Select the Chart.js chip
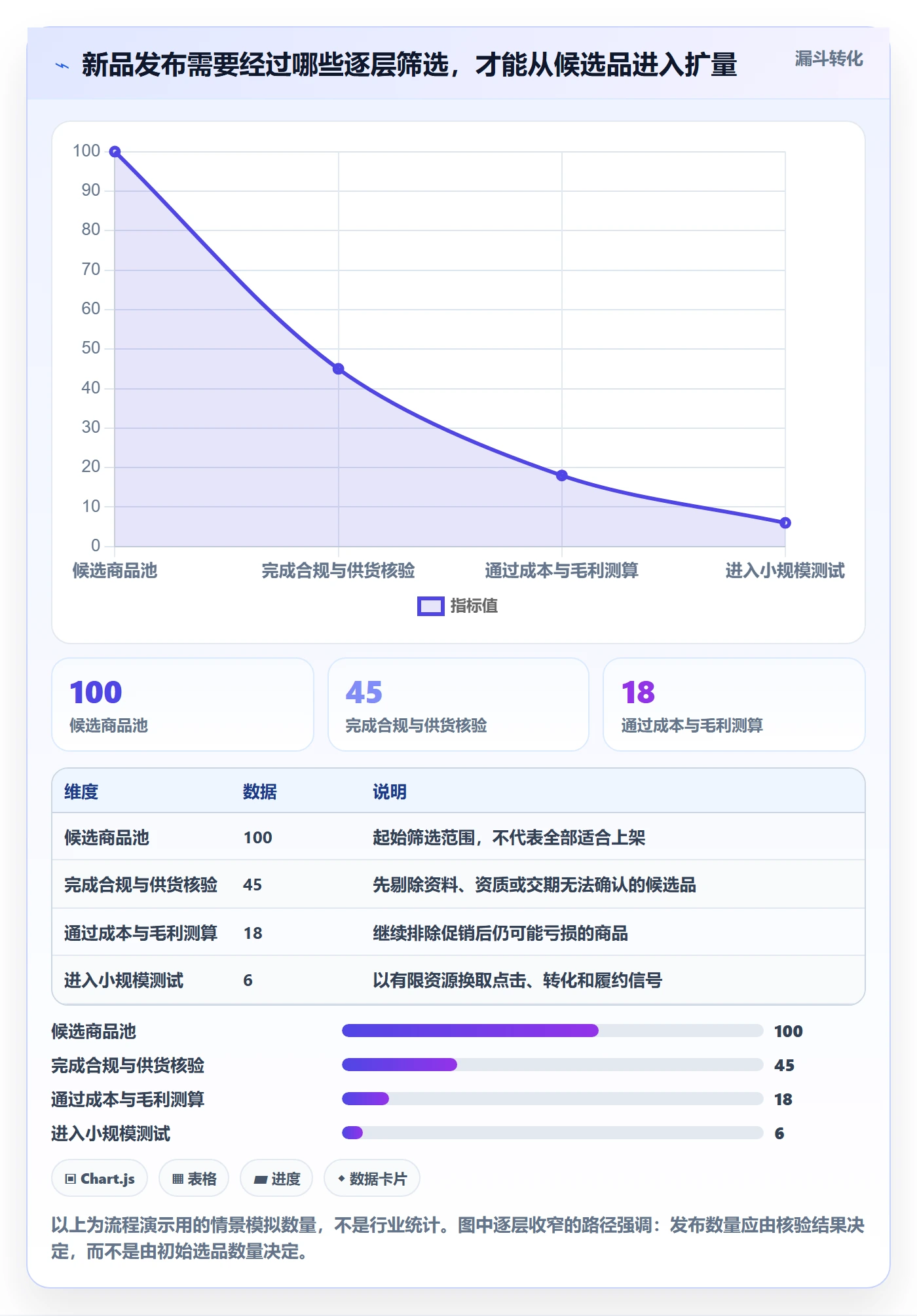 coord(100,1179)
